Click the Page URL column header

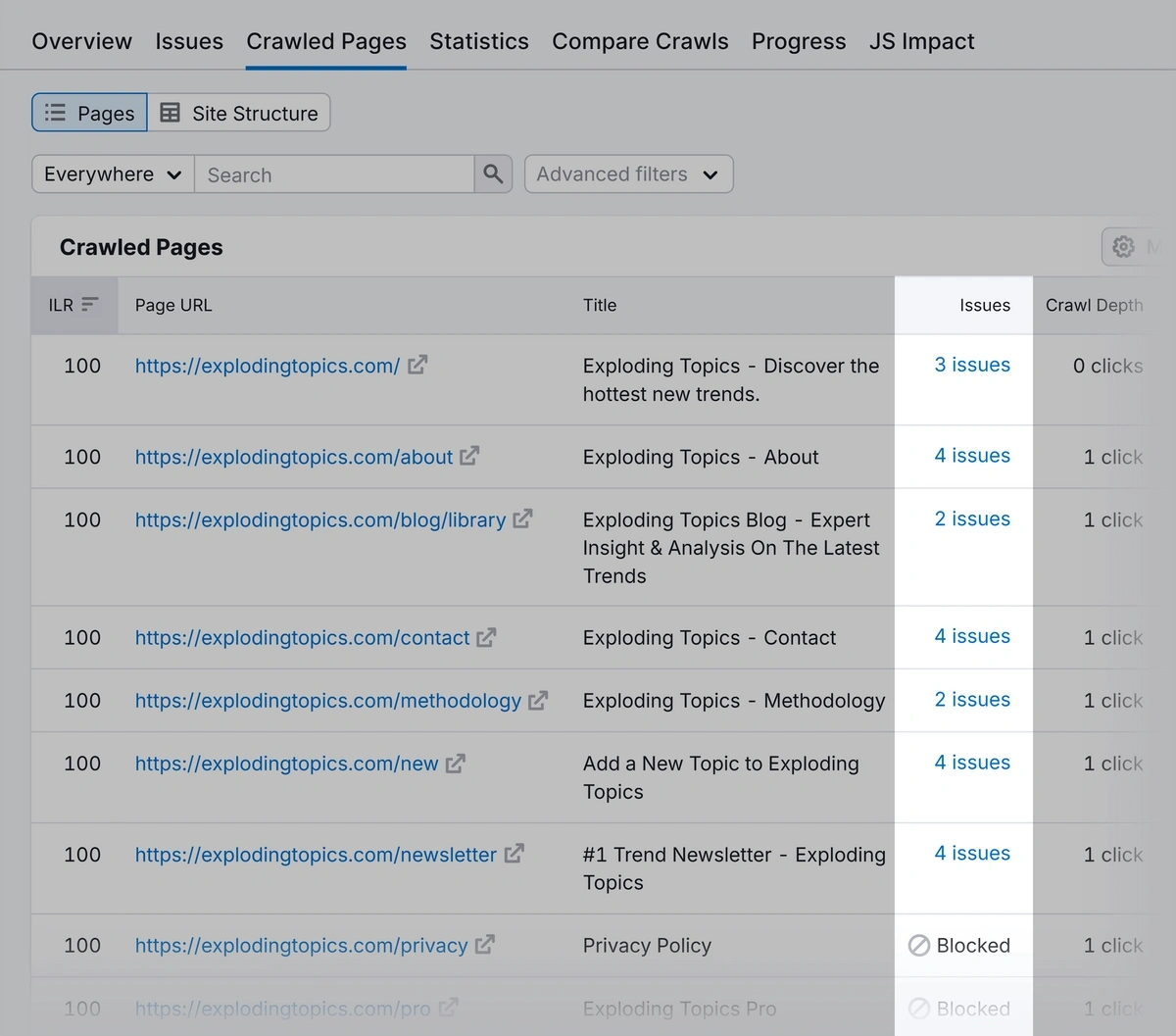173,305
